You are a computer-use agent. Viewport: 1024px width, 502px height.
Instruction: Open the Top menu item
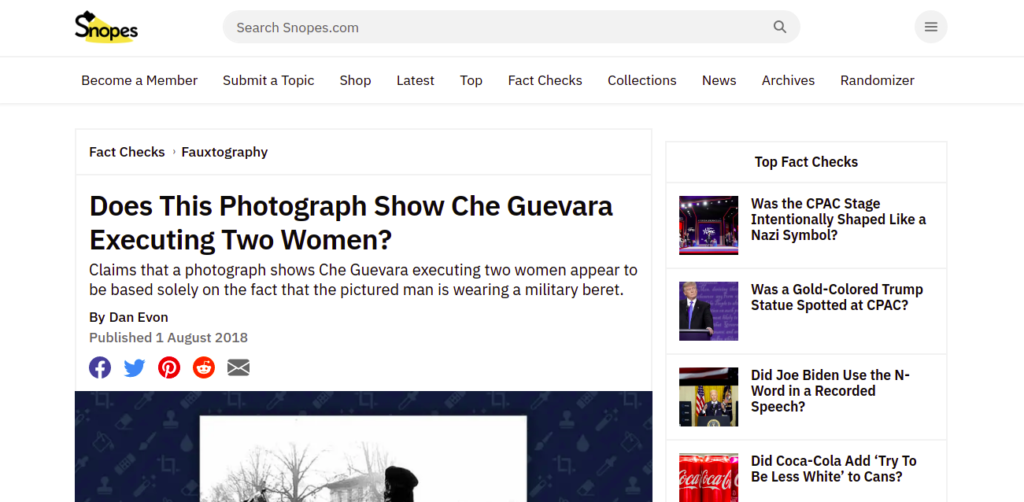tap(471, 80)
